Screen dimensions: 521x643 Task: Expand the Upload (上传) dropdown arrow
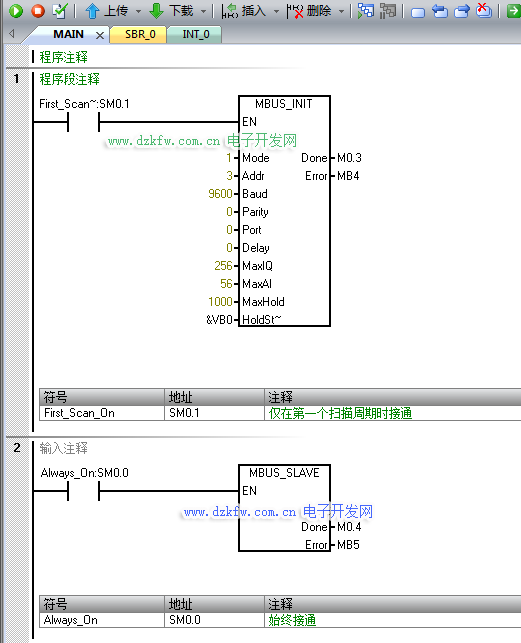[x=138, y=11]
